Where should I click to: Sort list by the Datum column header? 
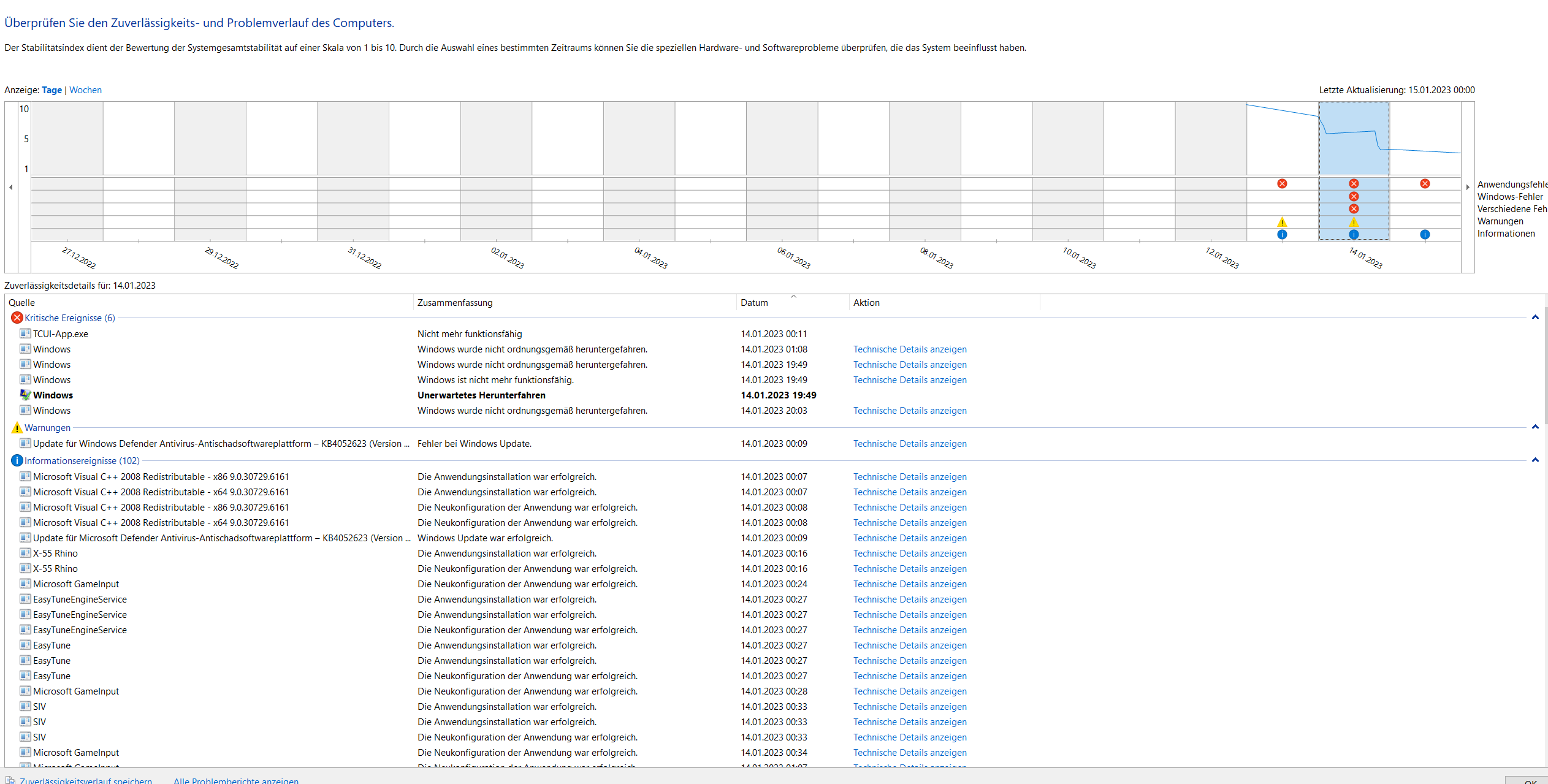pos(754,303)
